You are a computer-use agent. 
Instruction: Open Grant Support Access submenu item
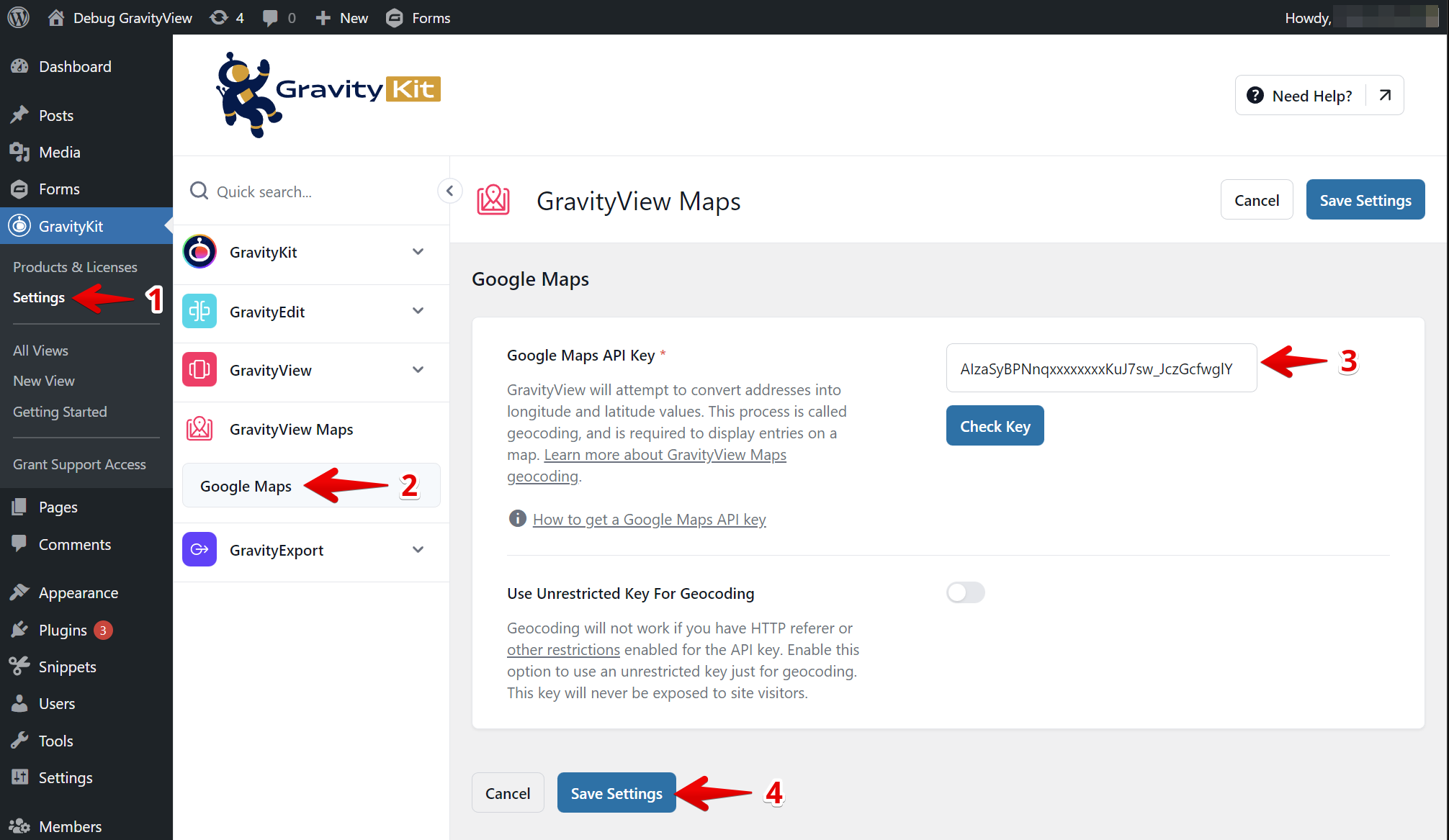tap(79, 464)
